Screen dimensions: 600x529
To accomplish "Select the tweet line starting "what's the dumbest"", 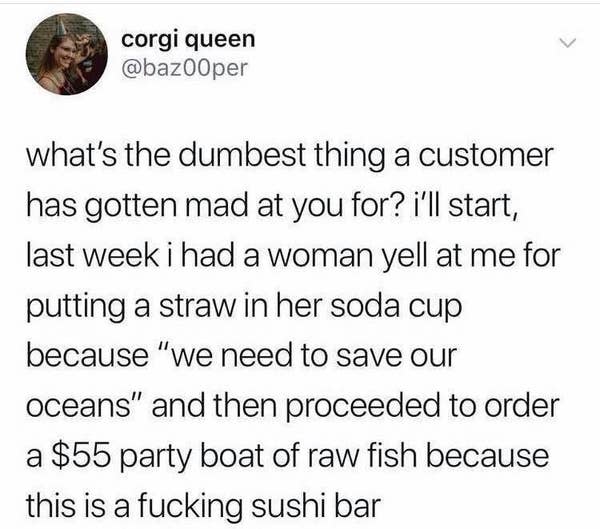I will (x=290, y=156).
